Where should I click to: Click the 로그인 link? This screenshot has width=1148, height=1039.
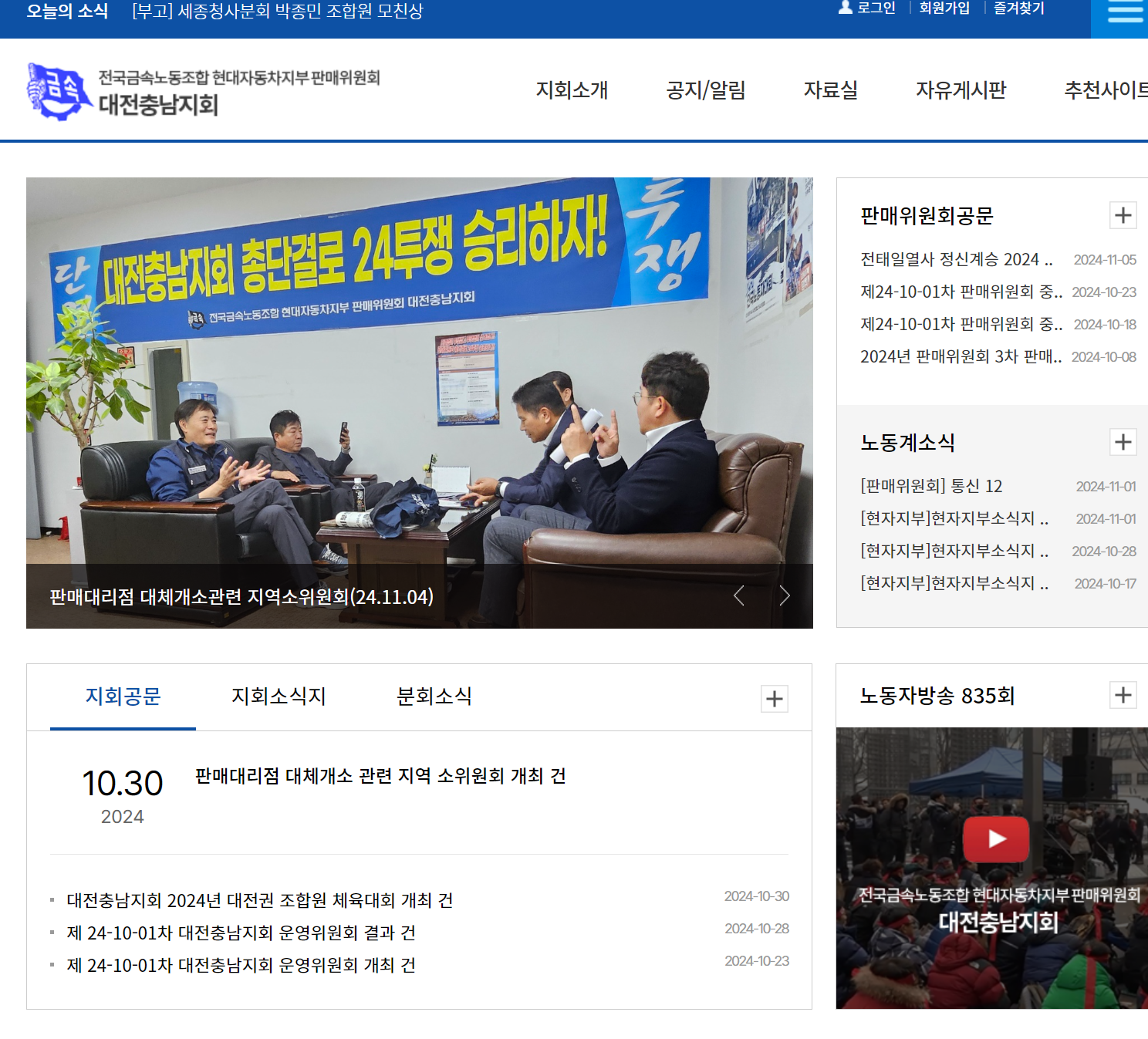click(x=876, y=8)
